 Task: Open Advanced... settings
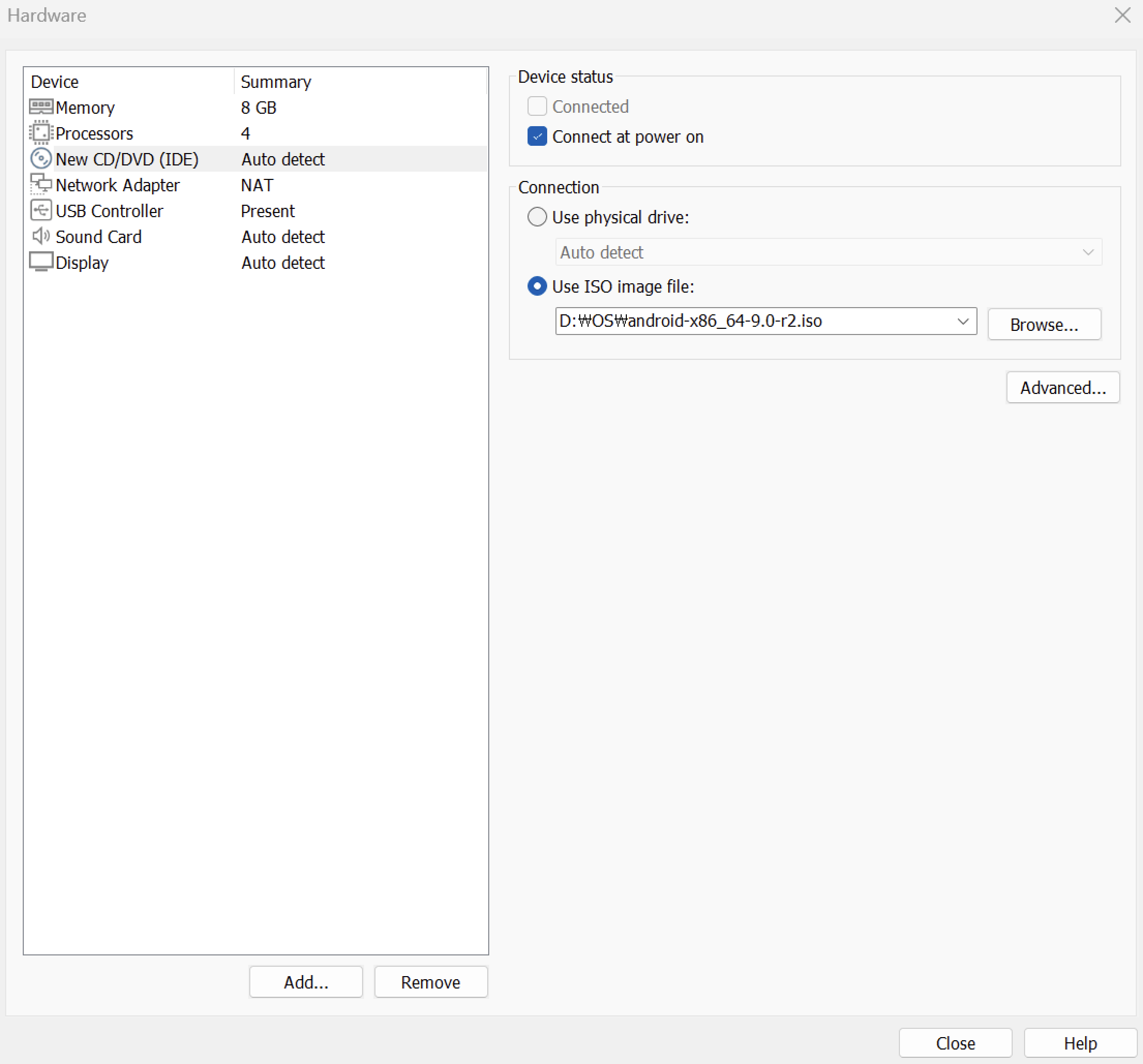[x=1062, y=388]
